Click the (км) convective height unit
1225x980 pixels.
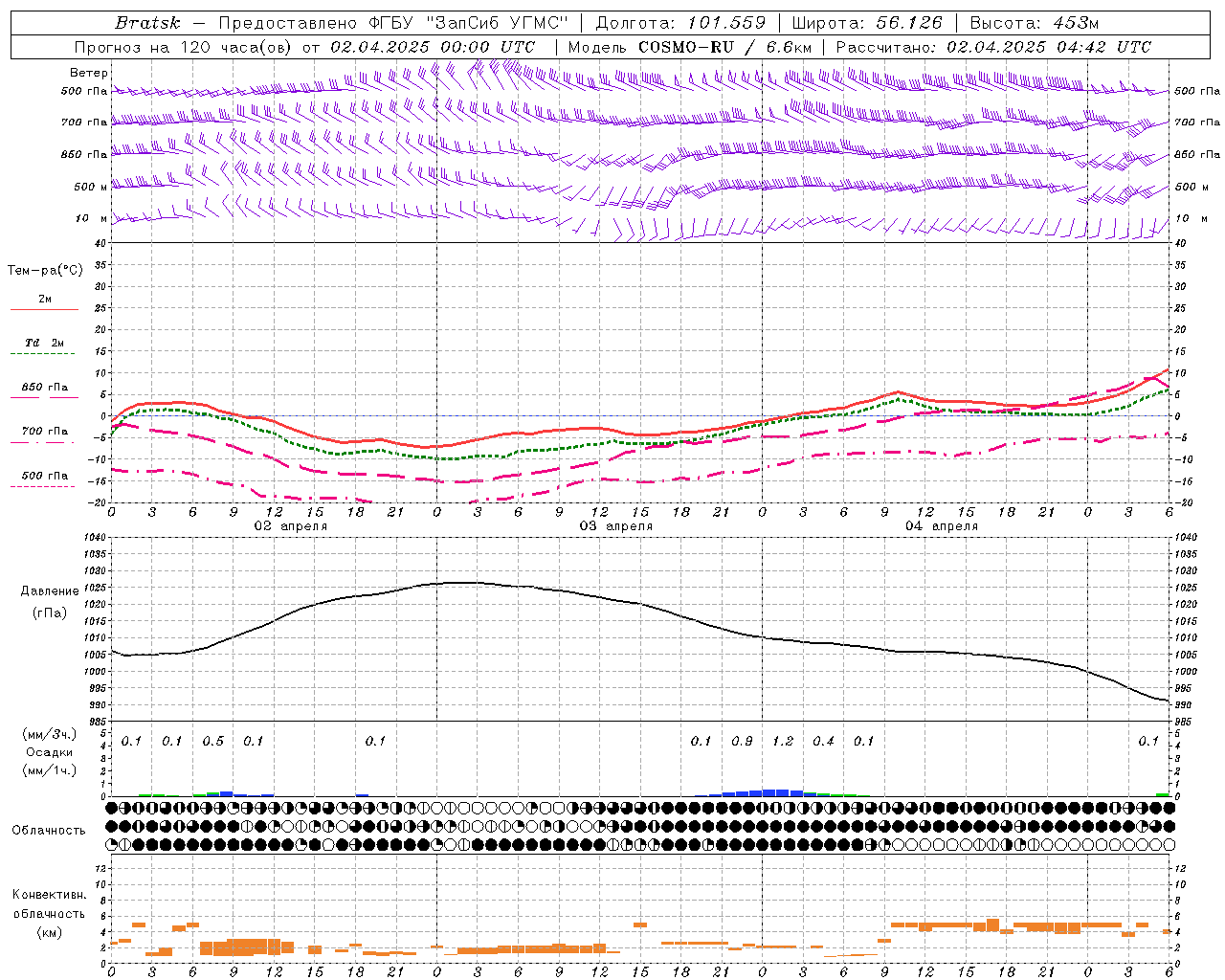click(49, 932)
